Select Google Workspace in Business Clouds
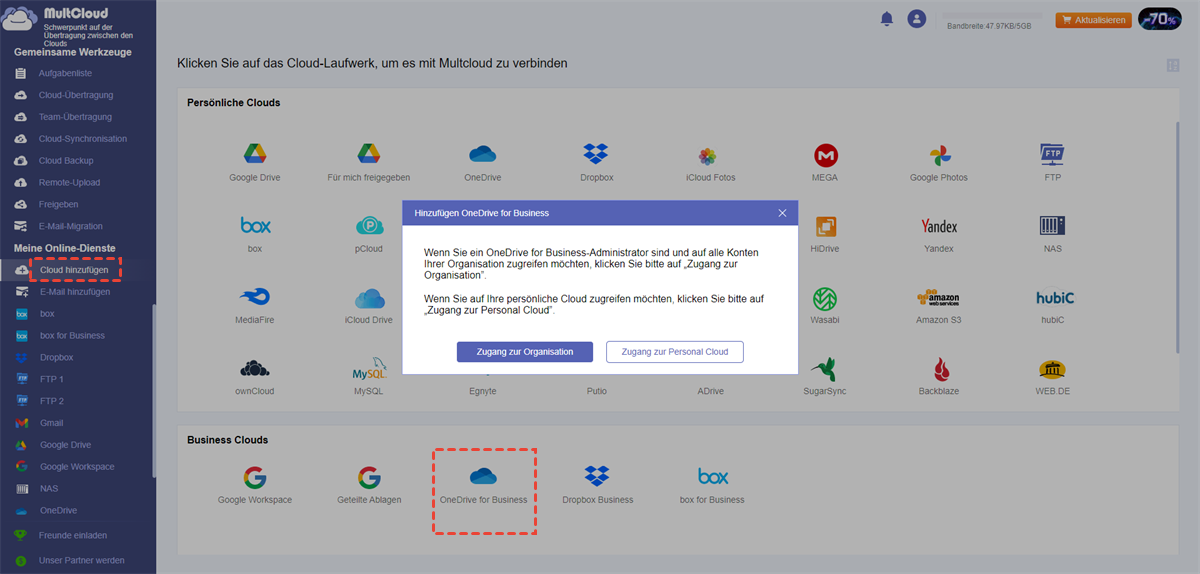The image size is (1200, 574). pyautogui.click(x=255, y=485)
